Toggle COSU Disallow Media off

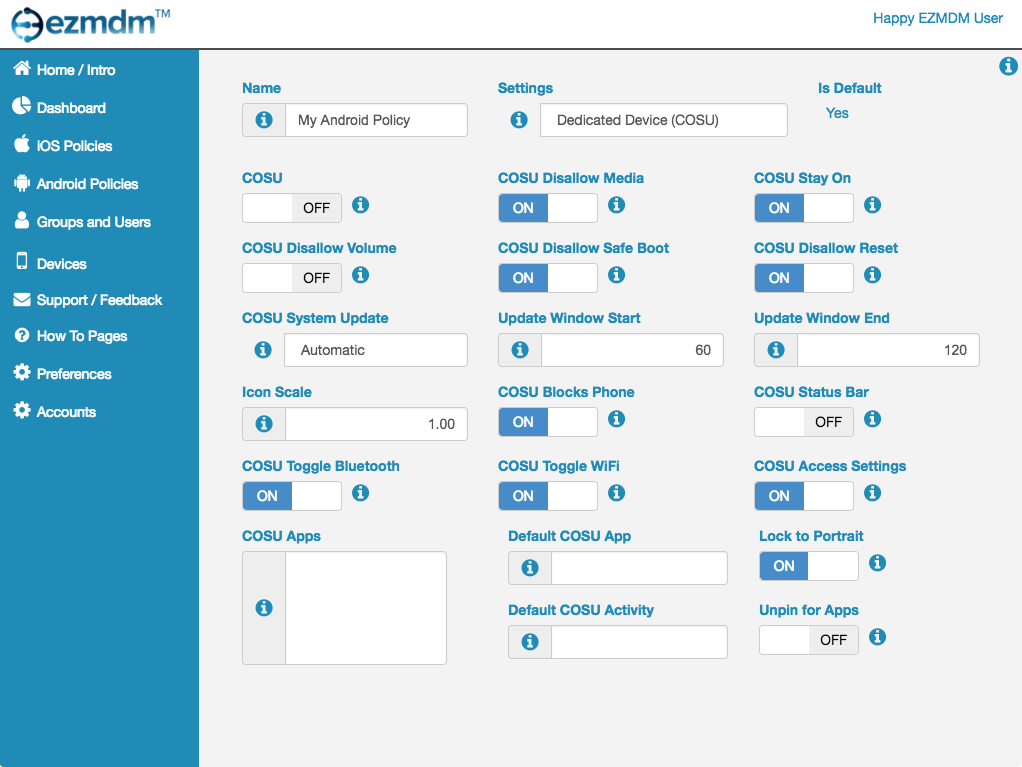click(x=548, y=208)
